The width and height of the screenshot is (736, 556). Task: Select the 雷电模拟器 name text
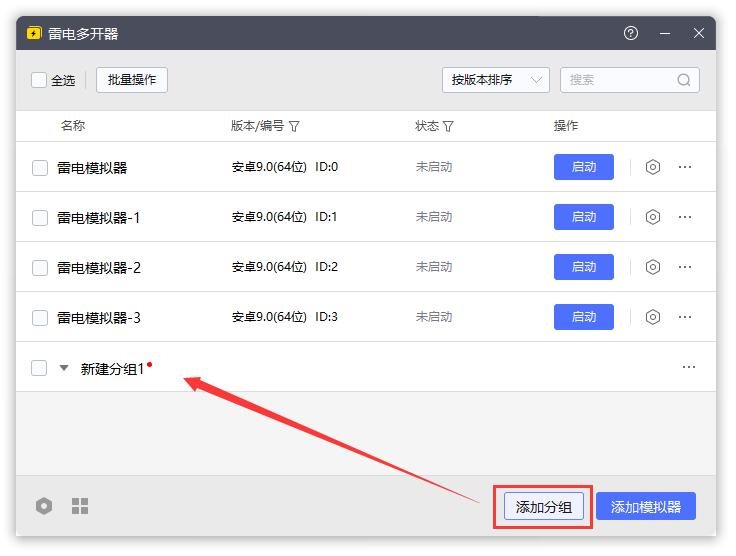(x=92, y=168)
